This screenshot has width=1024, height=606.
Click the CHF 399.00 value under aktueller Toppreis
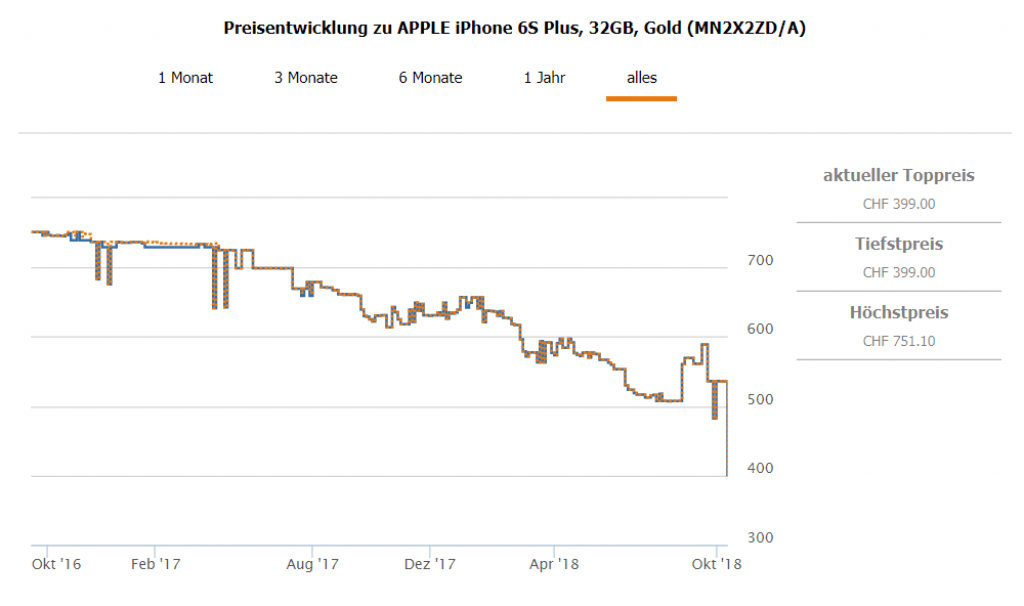point(898,204)
